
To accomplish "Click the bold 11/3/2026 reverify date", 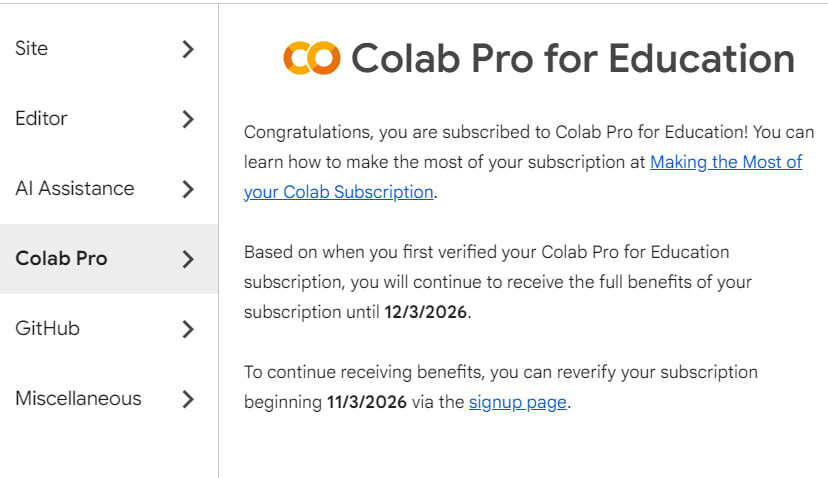I will pos(367,402).
